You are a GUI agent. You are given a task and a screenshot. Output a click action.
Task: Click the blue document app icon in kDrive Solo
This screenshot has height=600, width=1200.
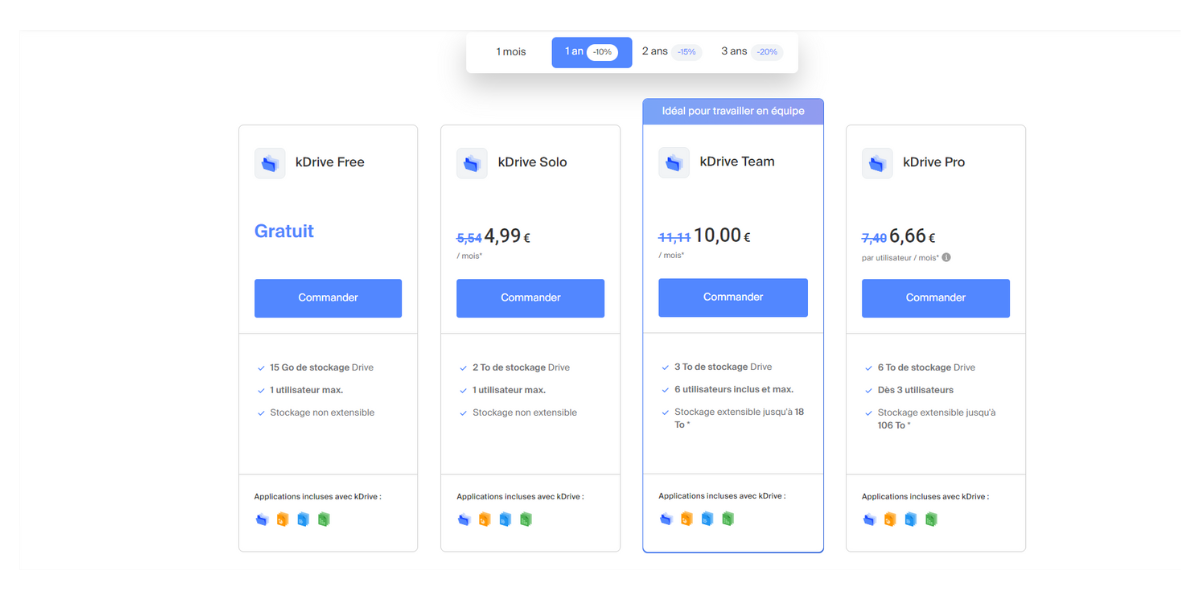tap(505, 520)
